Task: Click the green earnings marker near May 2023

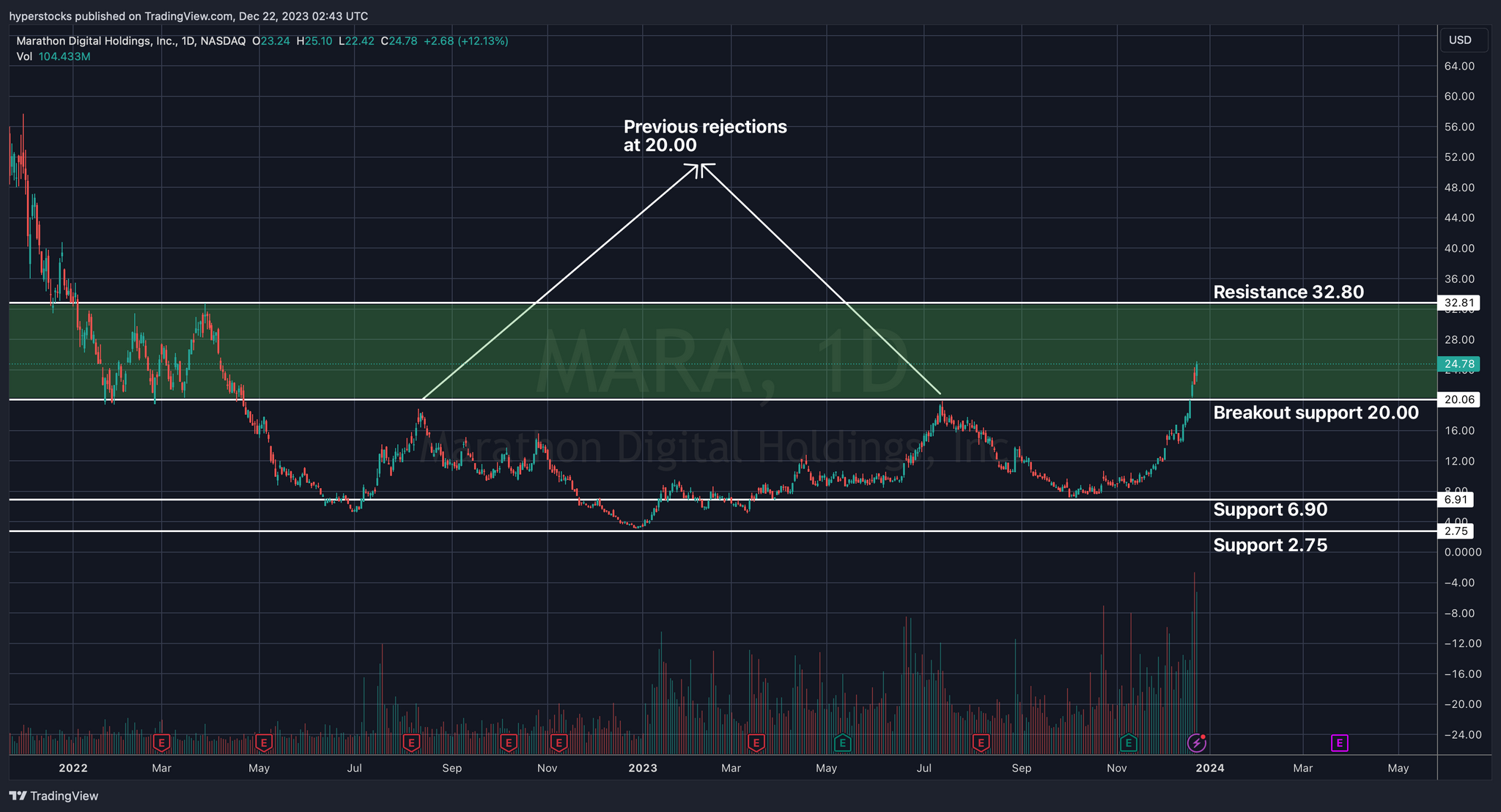Action: coord(843,743)
